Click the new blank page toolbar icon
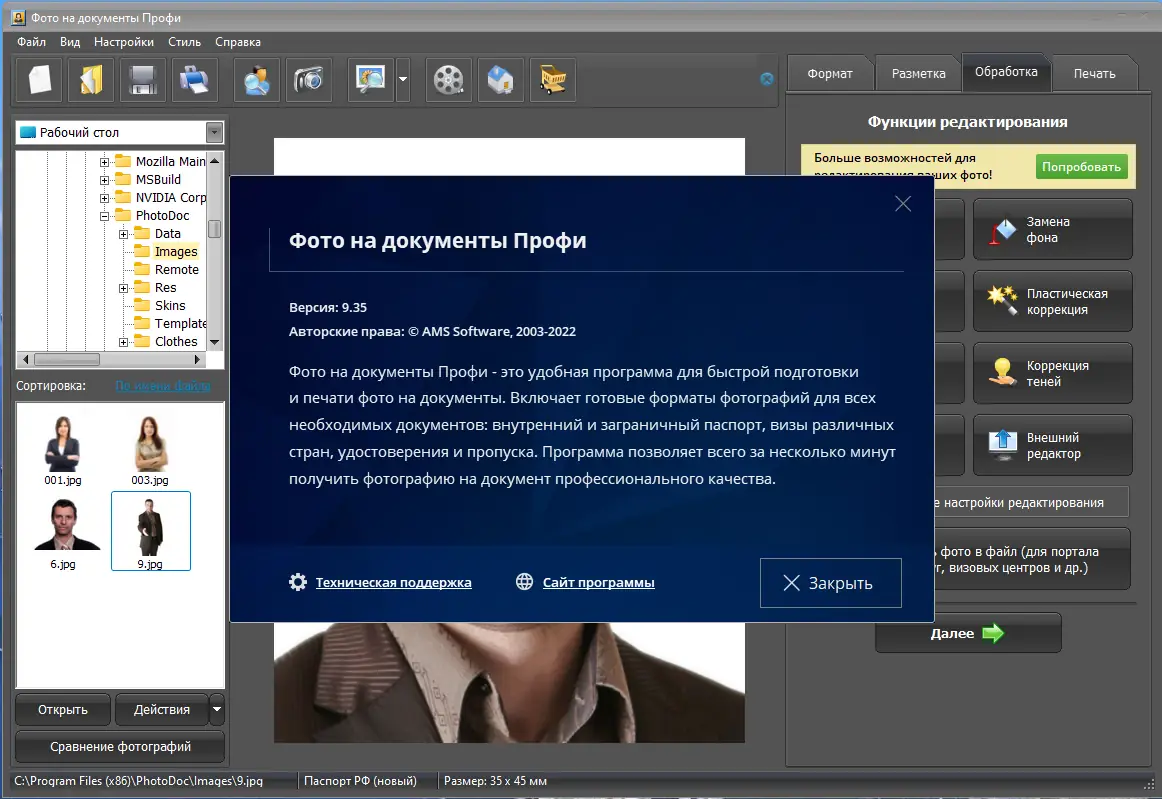The width and height of the screenshot is (1162, 799). 38,79
